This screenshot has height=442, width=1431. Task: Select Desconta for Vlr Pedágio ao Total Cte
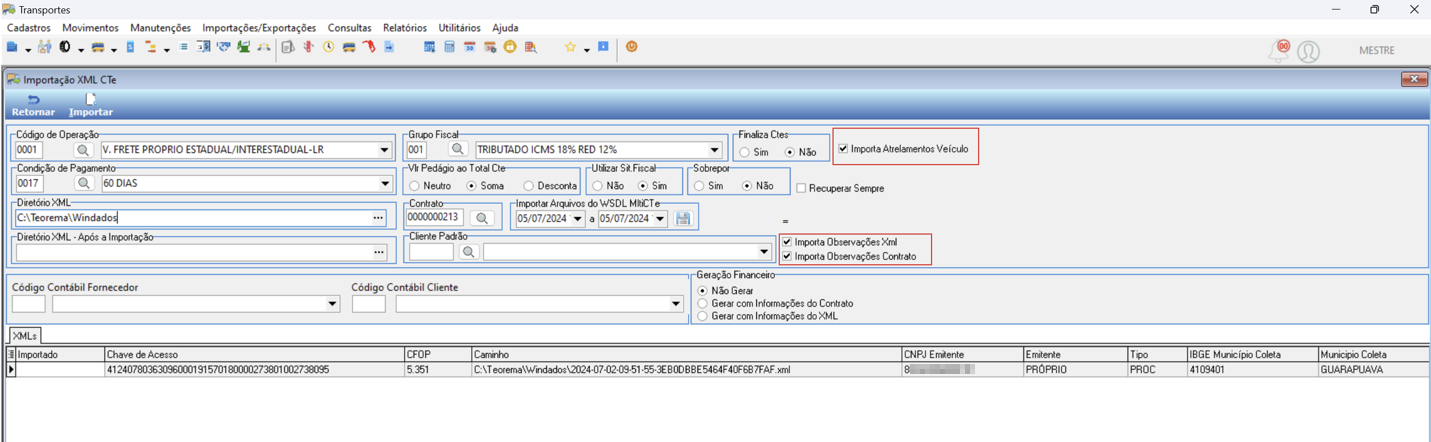(528, 186)
